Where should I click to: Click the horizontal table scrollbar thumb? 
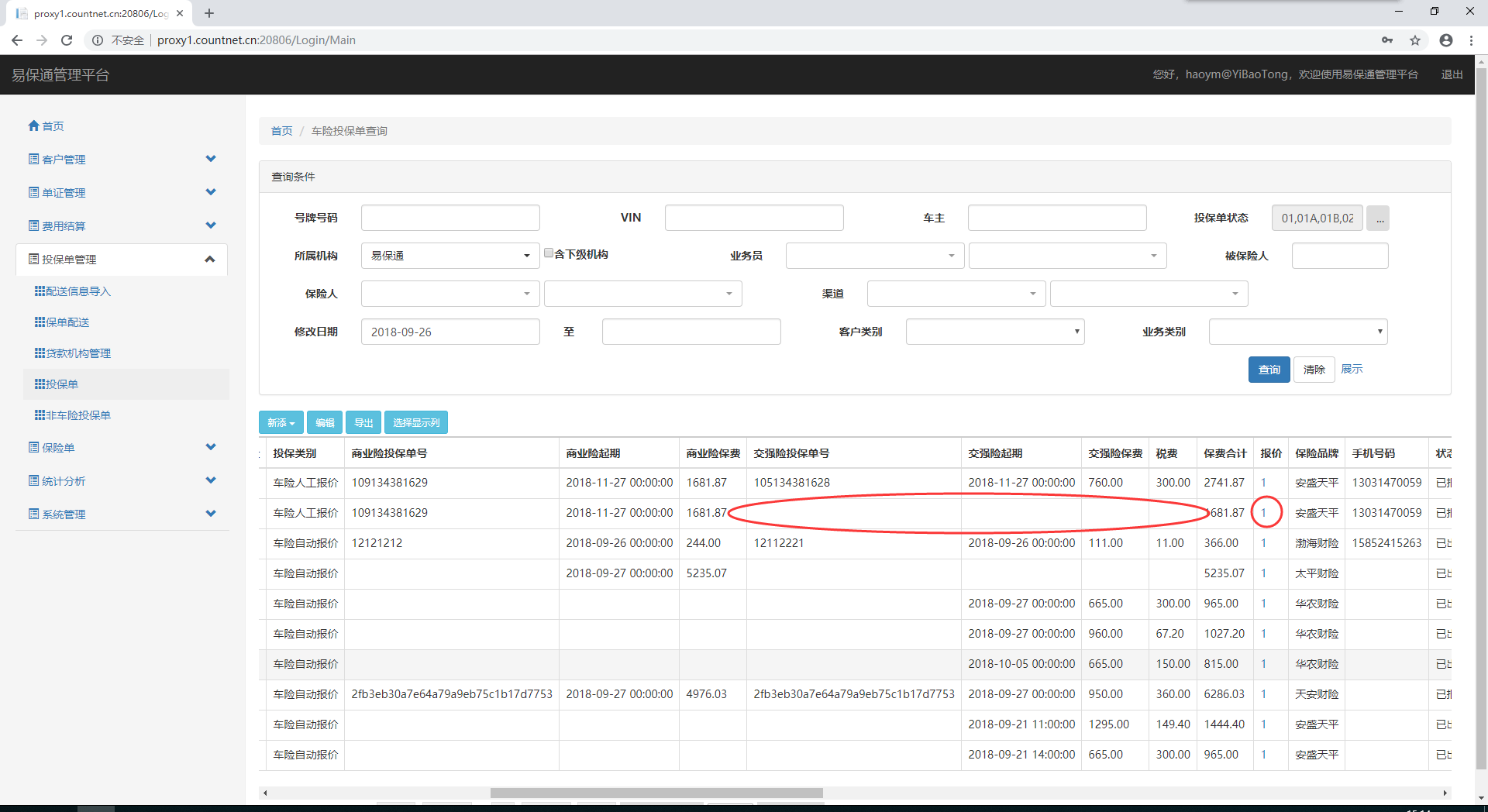(656, 793)
